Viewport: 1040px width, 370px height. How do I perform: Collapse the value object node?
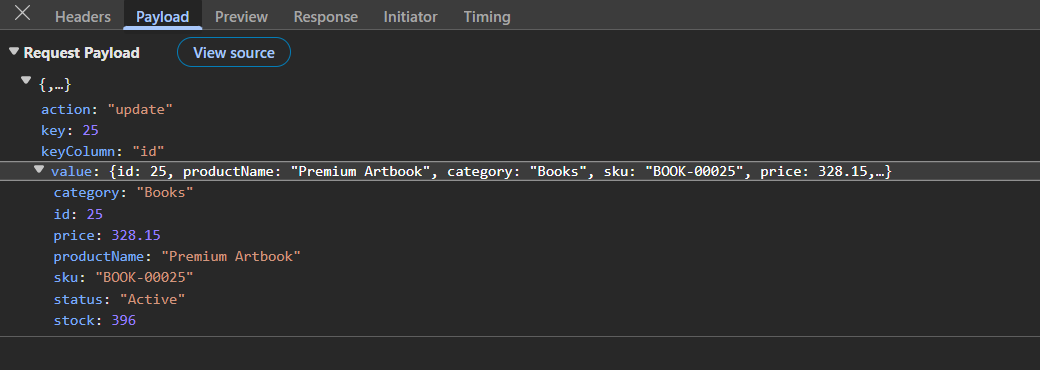click(x=39, y=170)
